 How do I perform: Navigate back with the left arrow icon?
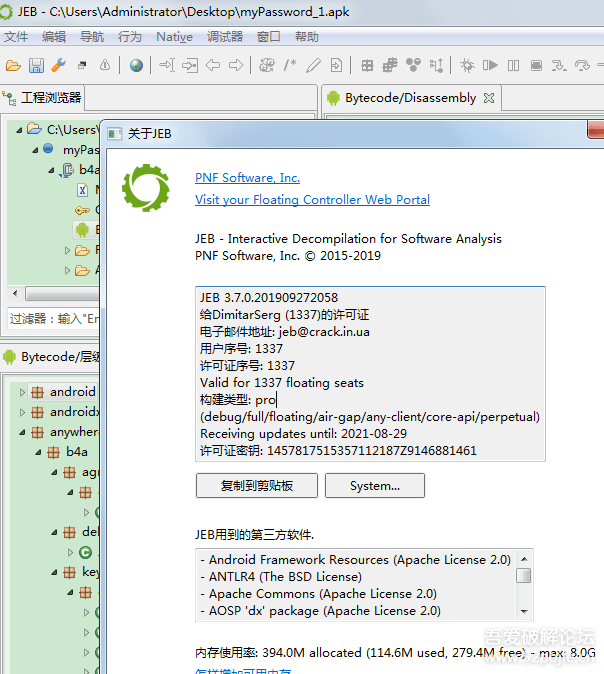pos(213,65)
